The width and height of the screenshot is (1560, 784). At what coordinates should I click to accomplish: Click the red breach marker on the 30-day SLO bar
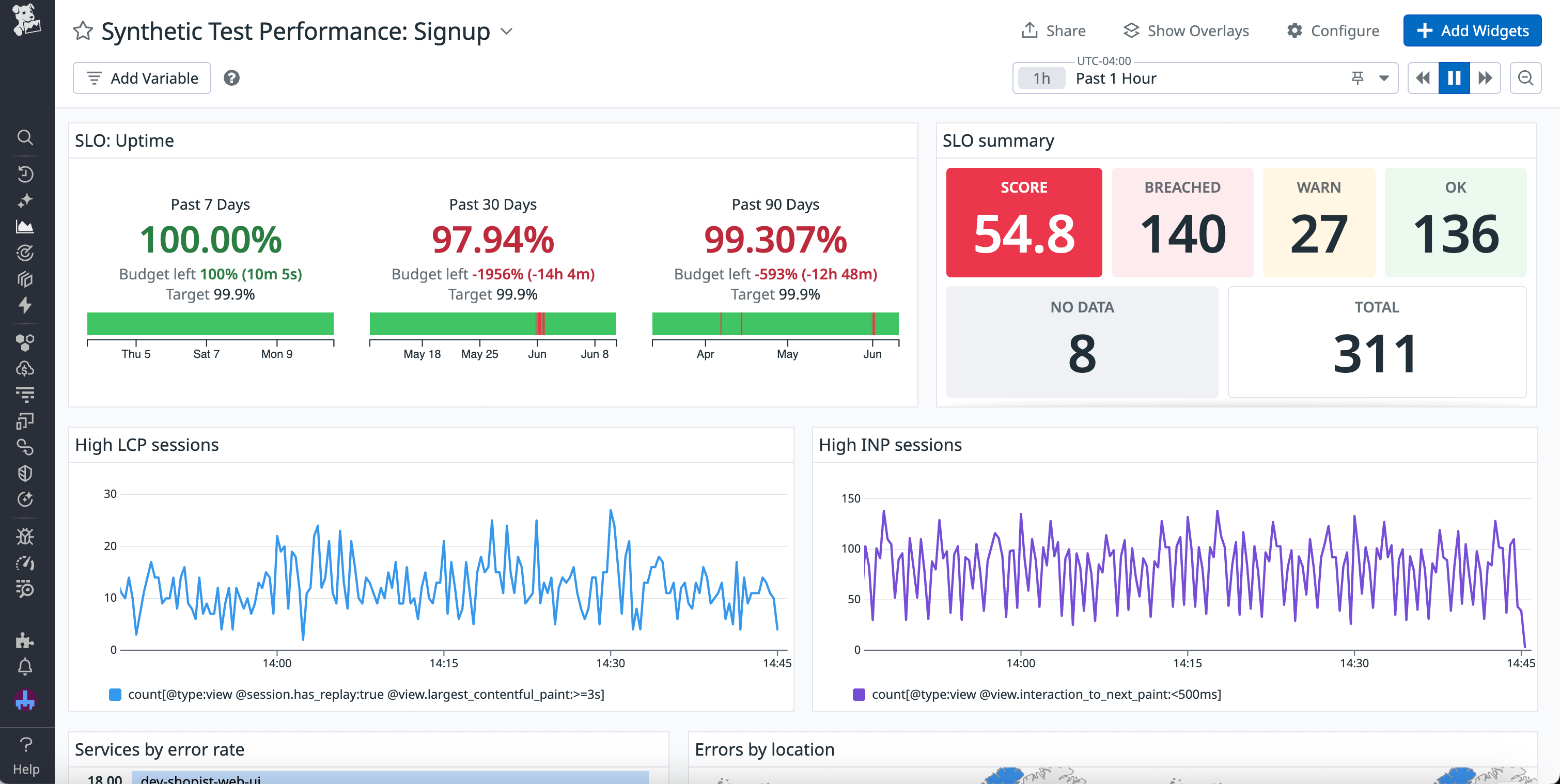[x=540, y=324]
